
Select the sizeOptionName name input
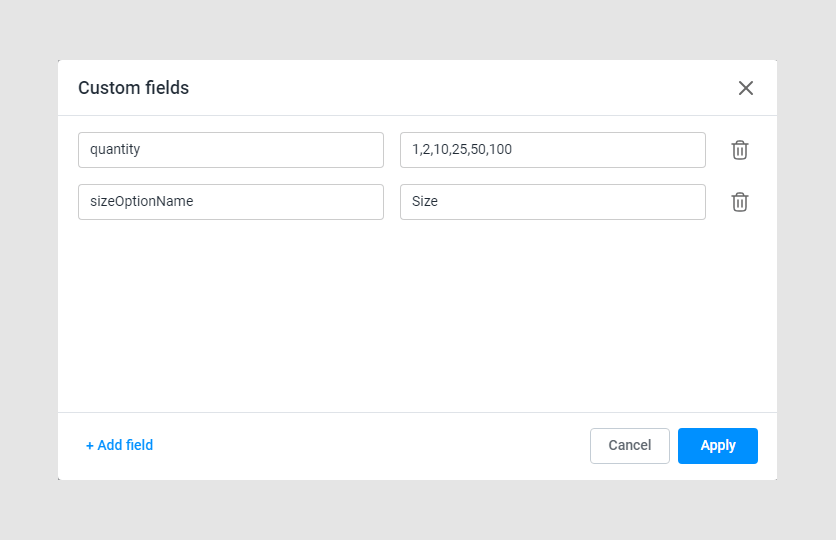(231, 202)
